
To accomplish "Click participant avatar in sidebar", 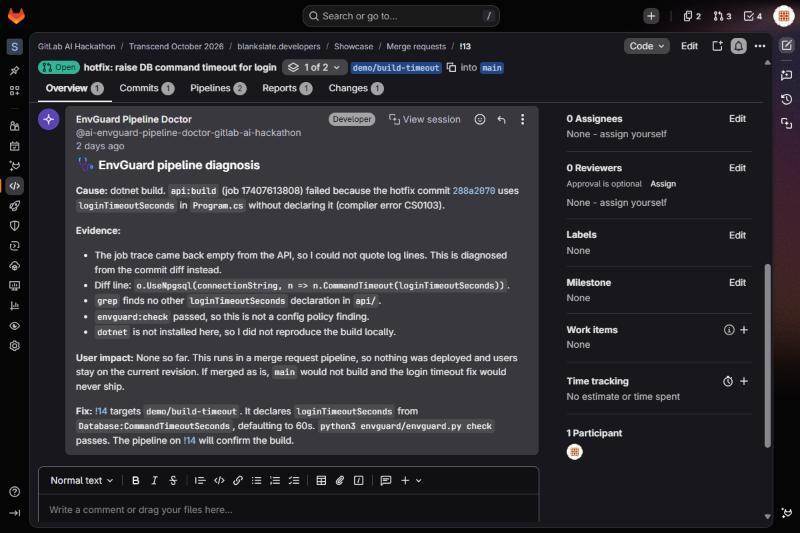I will pos(574,452).
